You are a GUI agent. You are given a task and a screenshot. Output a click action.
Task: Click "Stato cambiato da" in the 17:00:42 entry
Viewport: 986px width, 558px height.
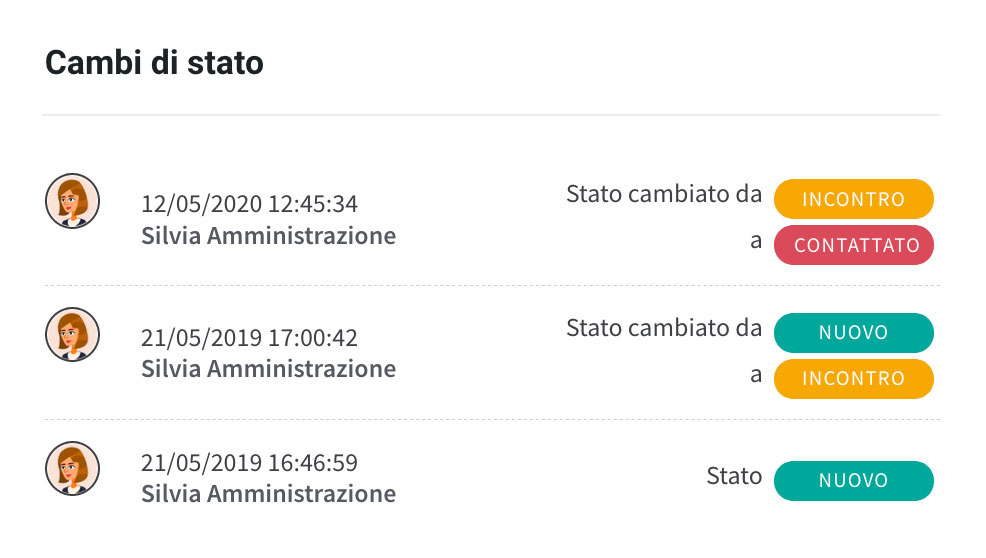pyautogui.click(x=664, y=327)
